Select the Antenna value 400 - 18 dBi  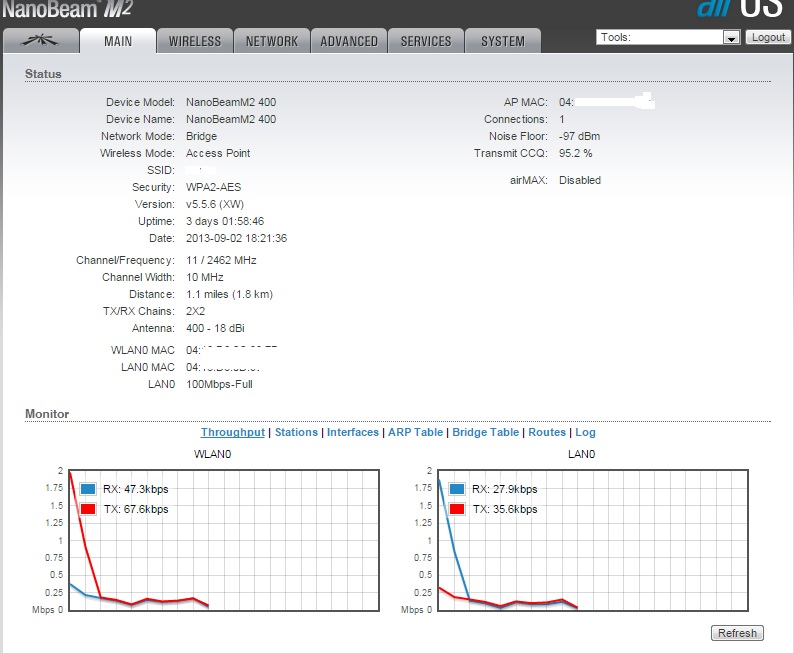click(215, 328)
